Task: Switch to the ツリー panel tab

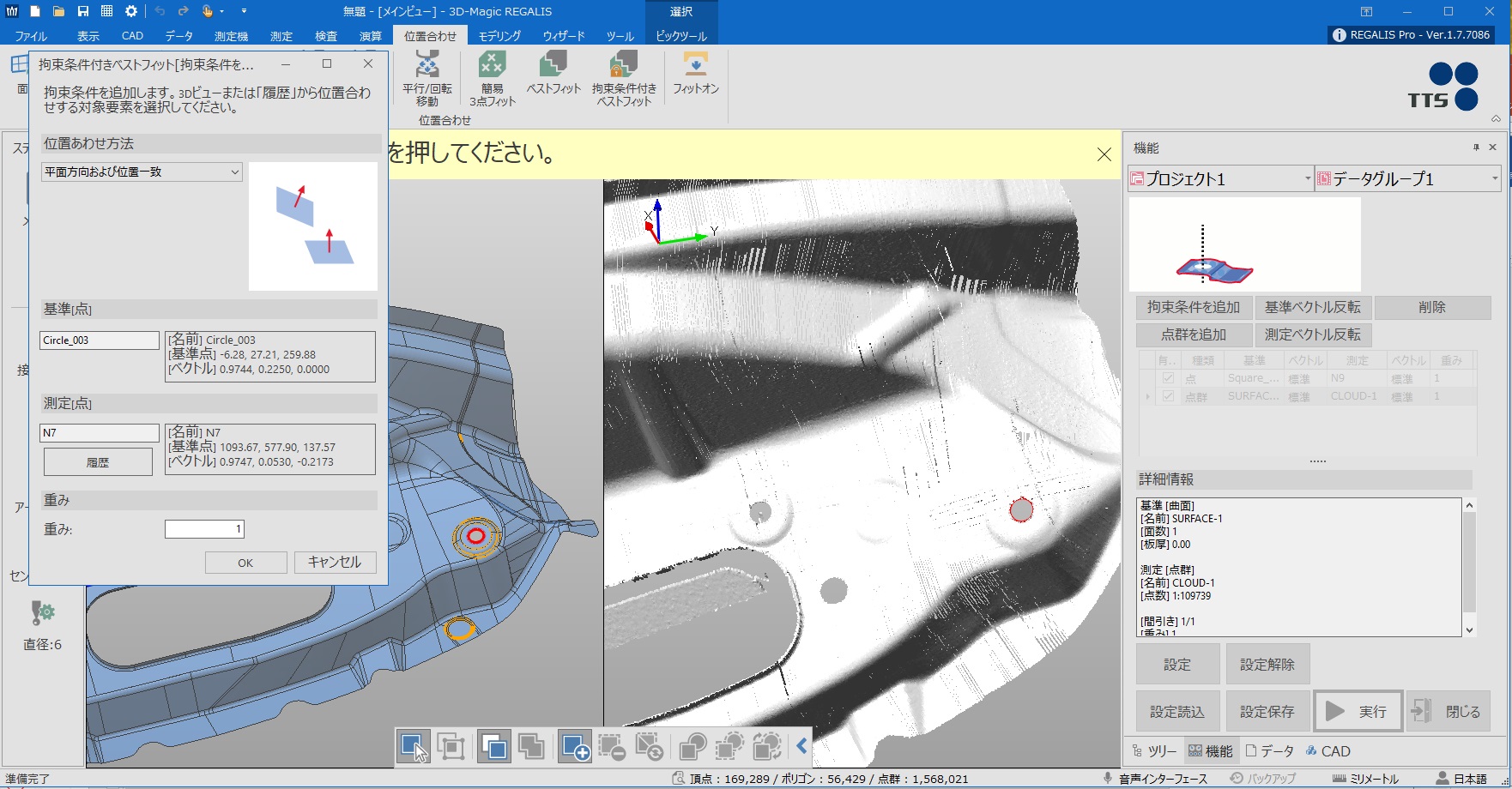Action: [x=1155, y=751]
